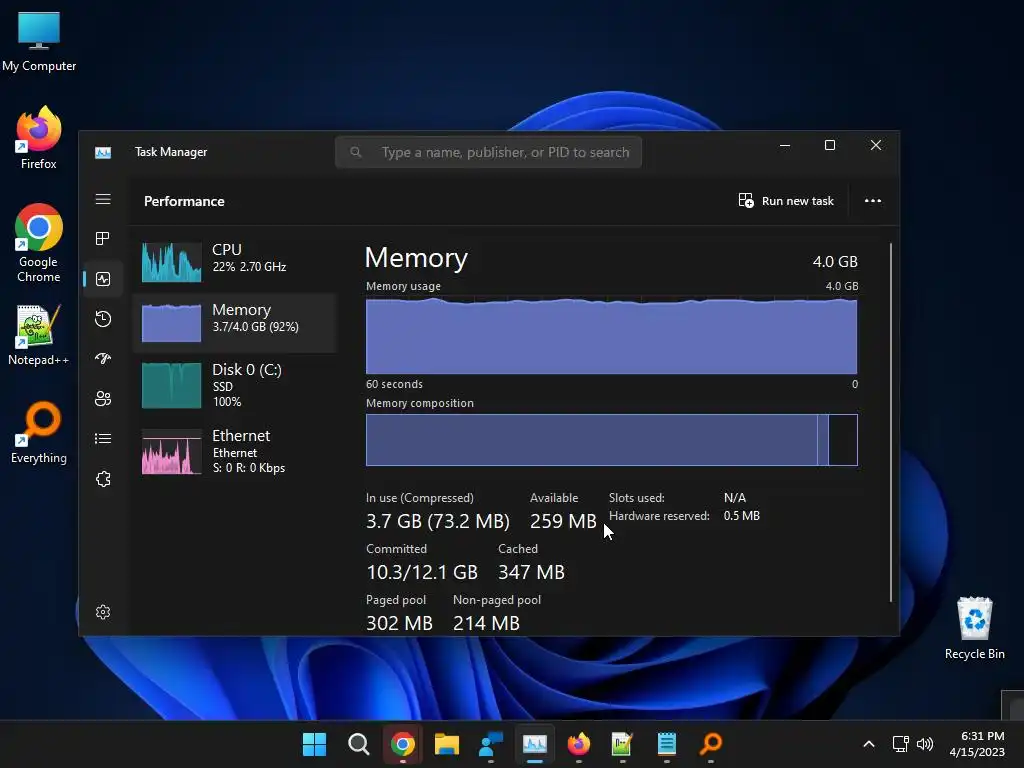Click Run new task button

tap(786, 201)
